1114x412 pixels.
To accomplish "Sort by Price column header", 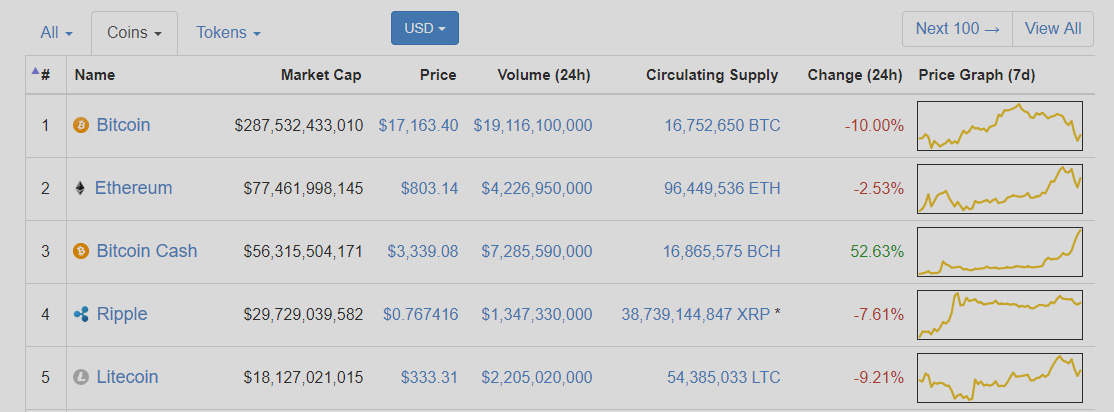I will 438,75.
